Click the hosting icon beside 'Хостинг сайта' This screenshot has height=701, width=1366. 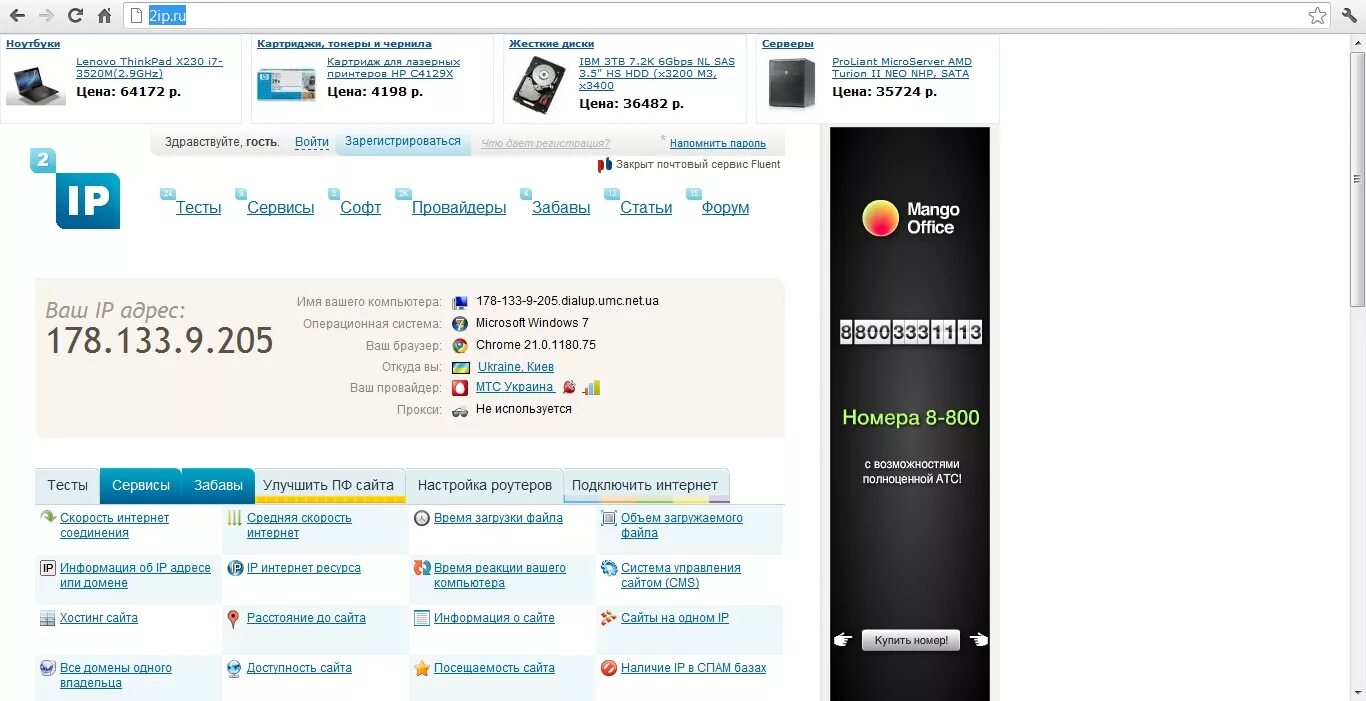[48, 618]
